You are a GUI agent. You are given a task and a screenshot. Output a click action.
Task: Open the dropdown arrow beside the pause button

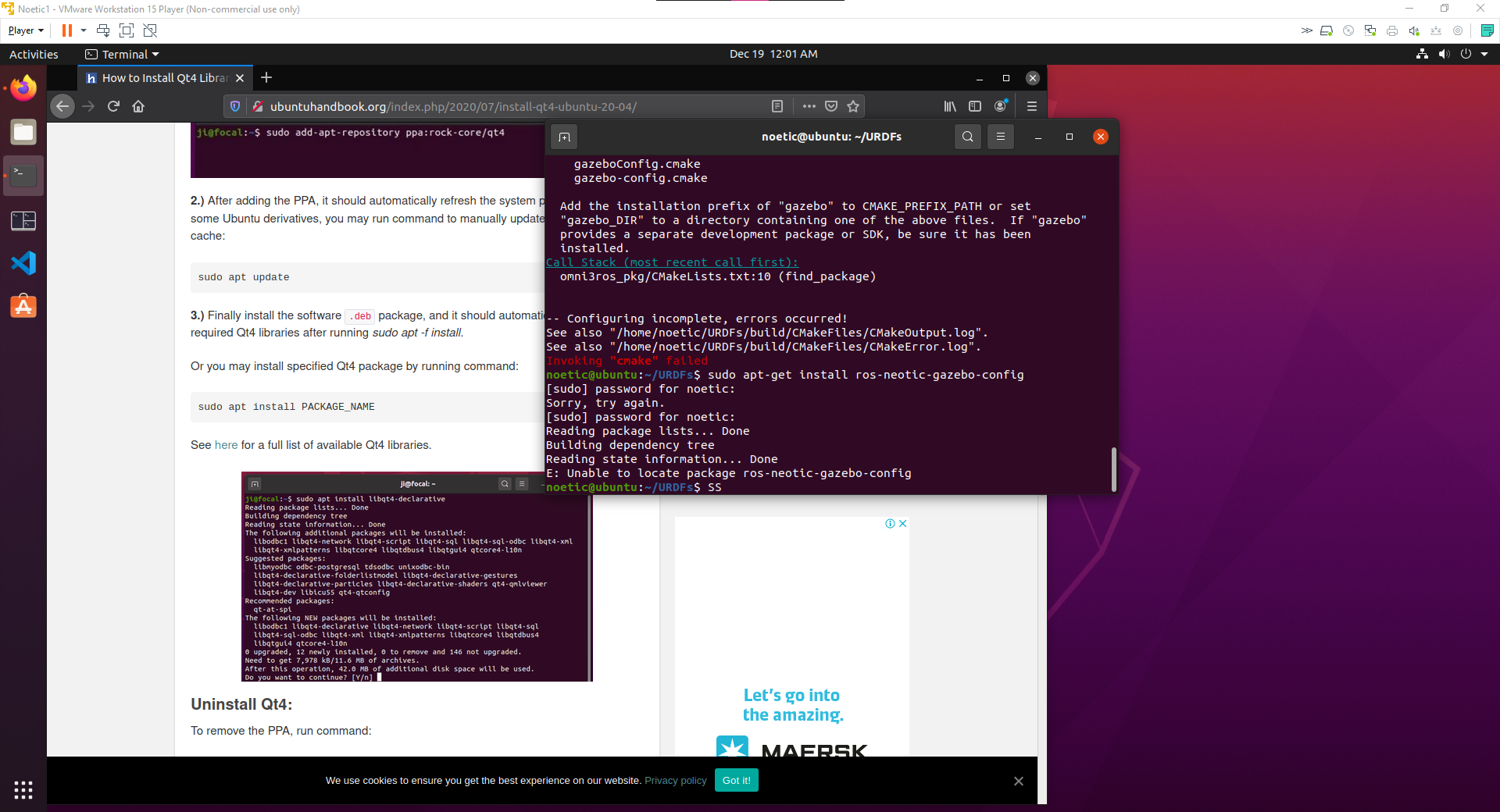pyautogui.click(x=84, y=30)
